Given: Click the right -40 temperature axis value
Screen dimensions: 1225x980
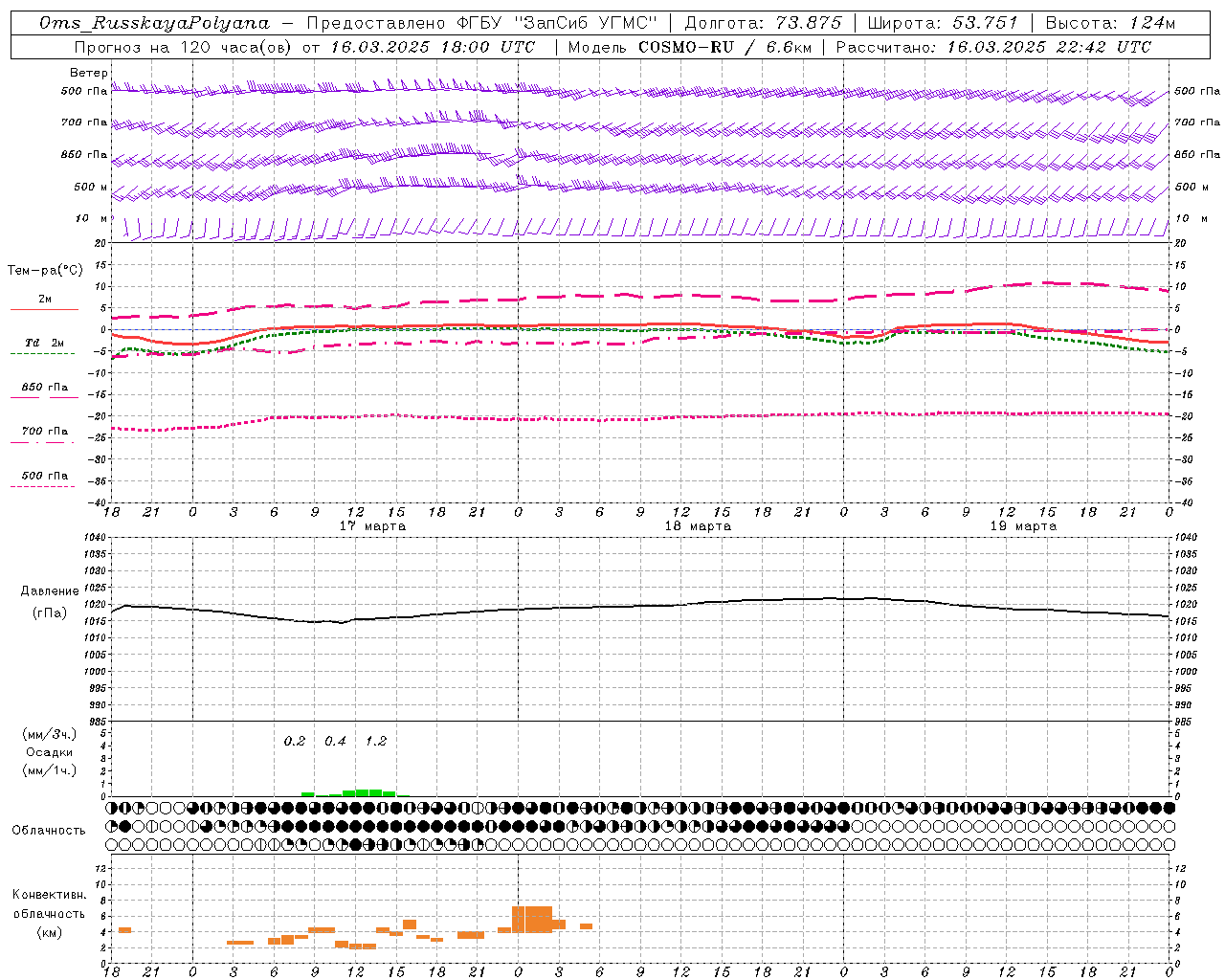Looking at the screenshot, I should click(1183, 502).
